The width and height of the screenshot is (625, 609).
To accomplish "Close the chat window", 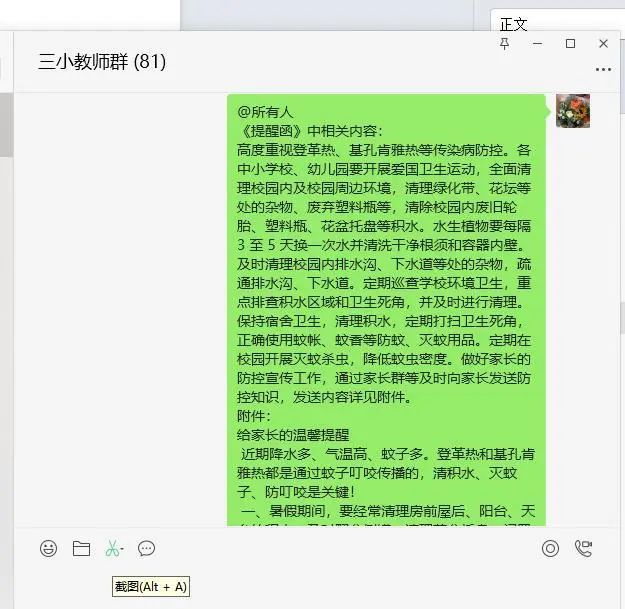I will [x=603, y=43].
